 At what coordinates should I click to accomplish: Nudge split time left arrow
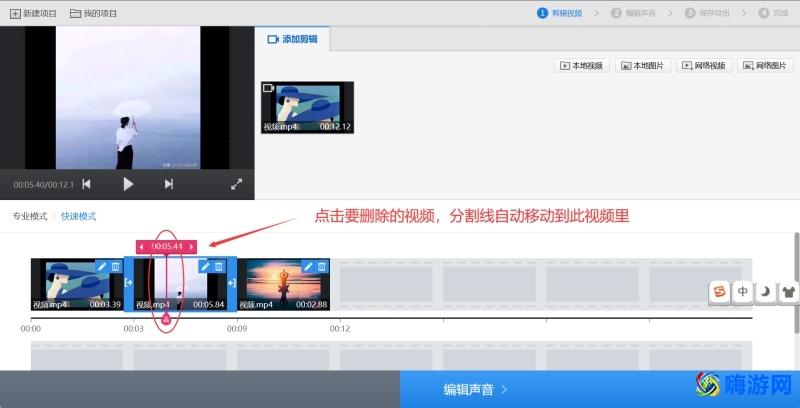coord(141,247)
